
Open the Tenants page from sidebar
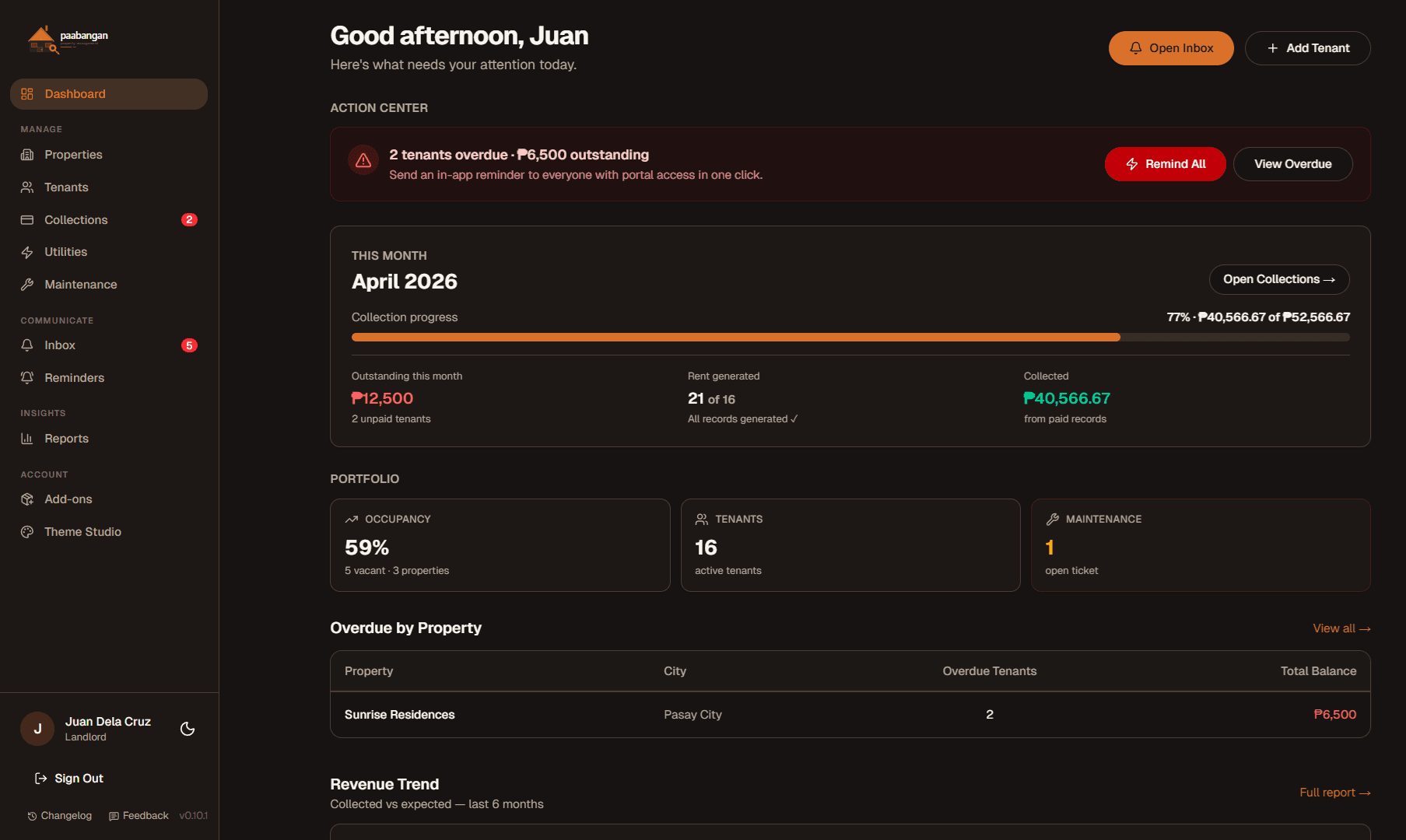coord(109,187)
